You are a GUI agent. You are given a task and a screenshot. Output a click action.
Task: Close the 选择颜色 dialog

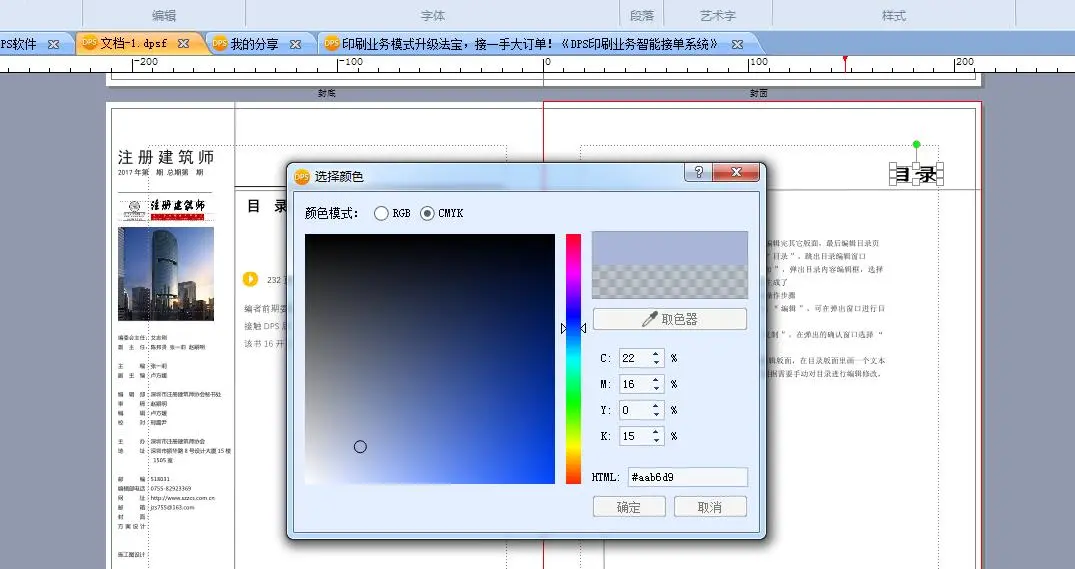736,172
